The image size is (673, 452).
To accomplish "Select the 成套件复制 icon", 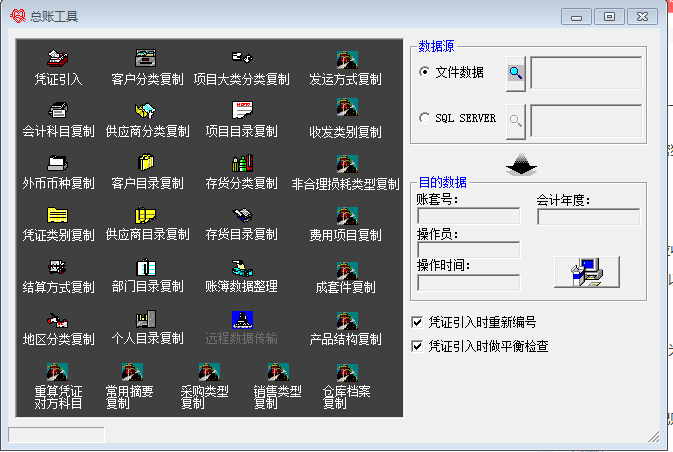I will 347,271.
